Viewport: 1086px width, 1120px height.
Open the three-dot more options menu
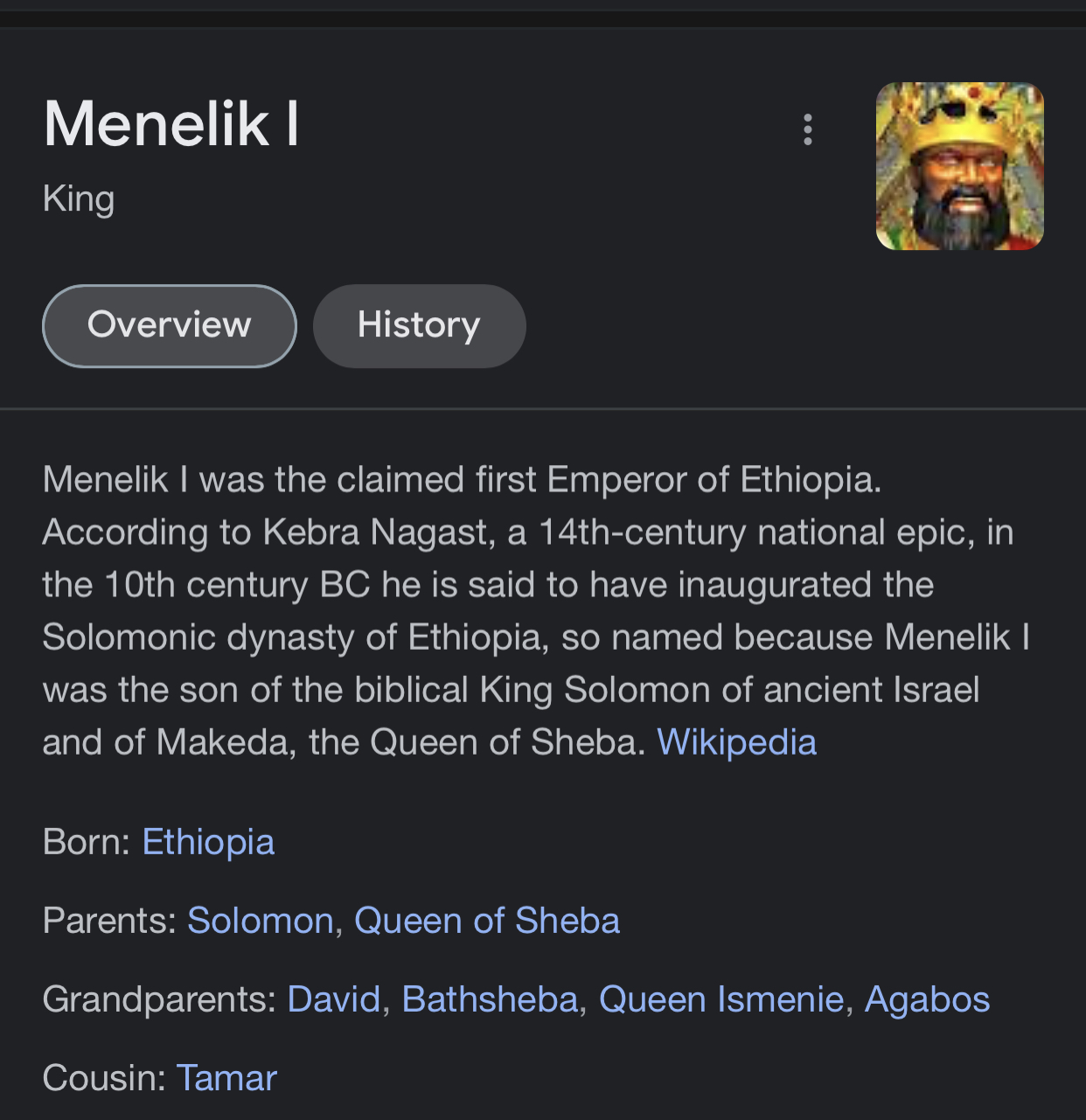[x=808, y=129]
